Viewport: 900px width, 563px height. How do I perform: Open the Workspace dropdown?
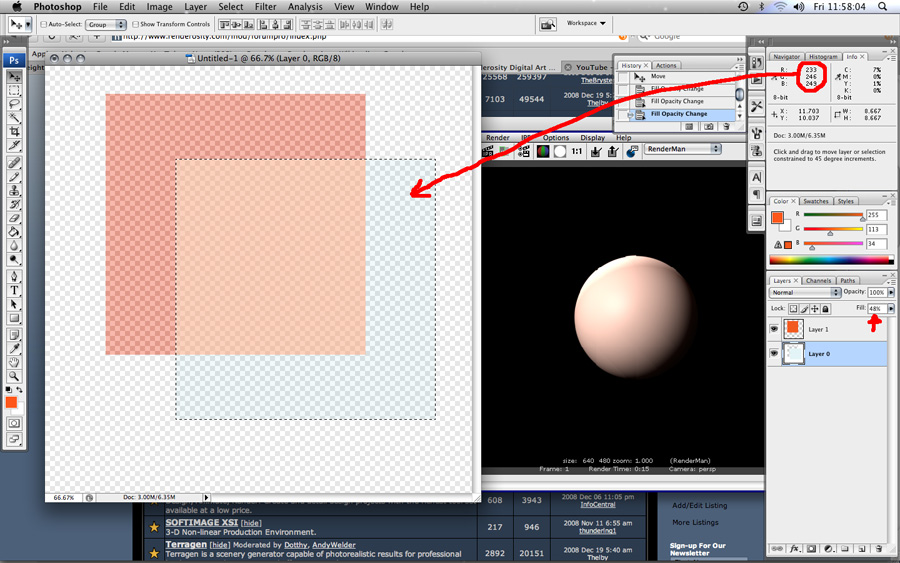[x=586, y=23]
